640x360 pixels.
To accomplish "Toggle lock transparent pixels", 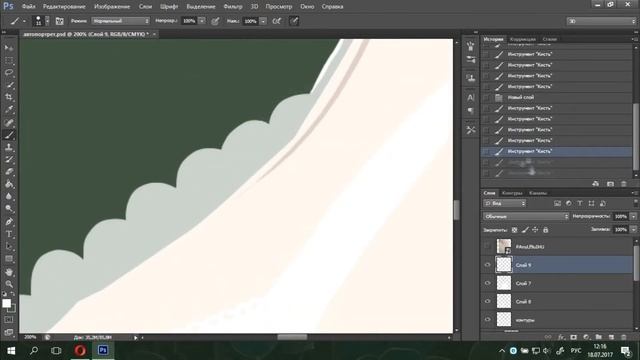I will click(x=514, y=230).
